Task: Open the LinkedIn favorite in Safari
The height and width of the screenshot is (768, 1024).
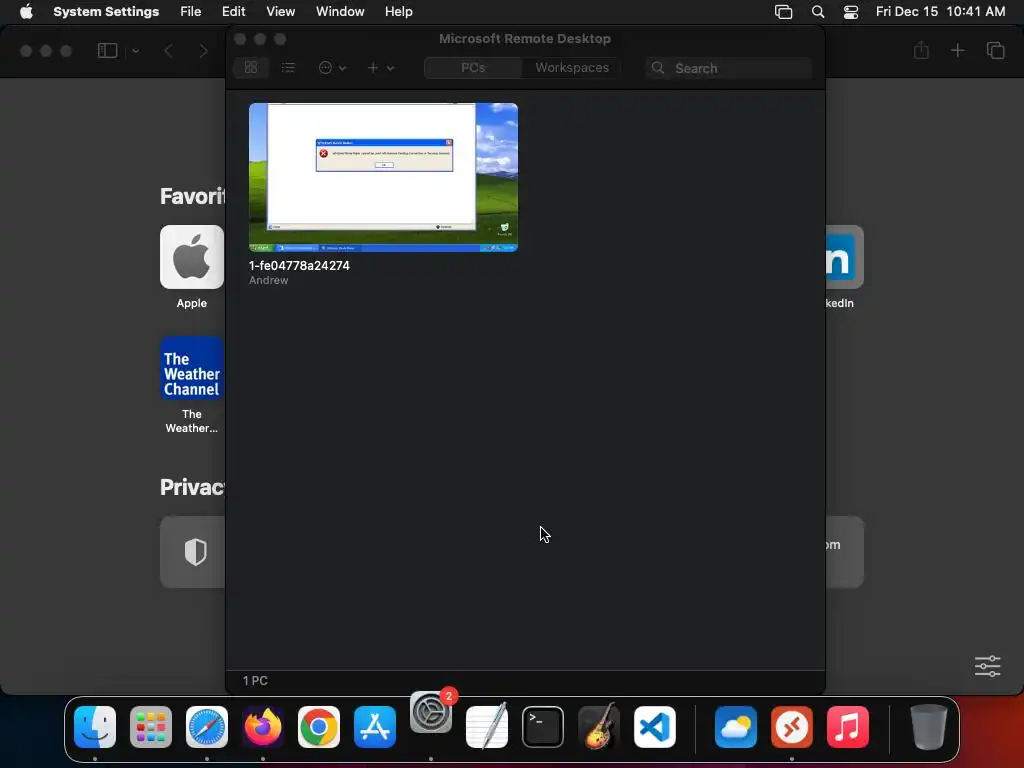Action: [x=844, y=257]
